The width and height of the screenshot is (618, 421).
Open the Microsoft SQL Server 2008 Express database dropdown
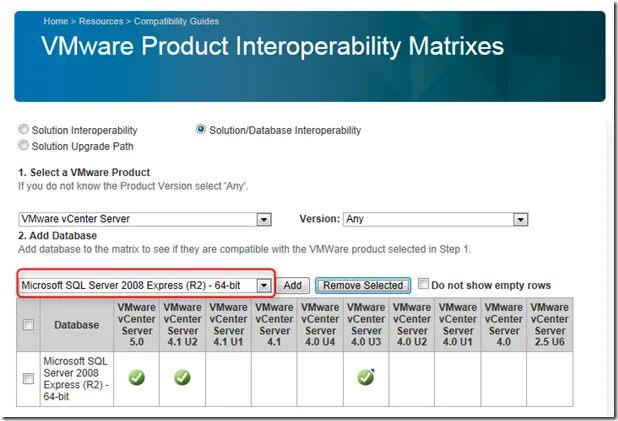click(x=145, y=285)
